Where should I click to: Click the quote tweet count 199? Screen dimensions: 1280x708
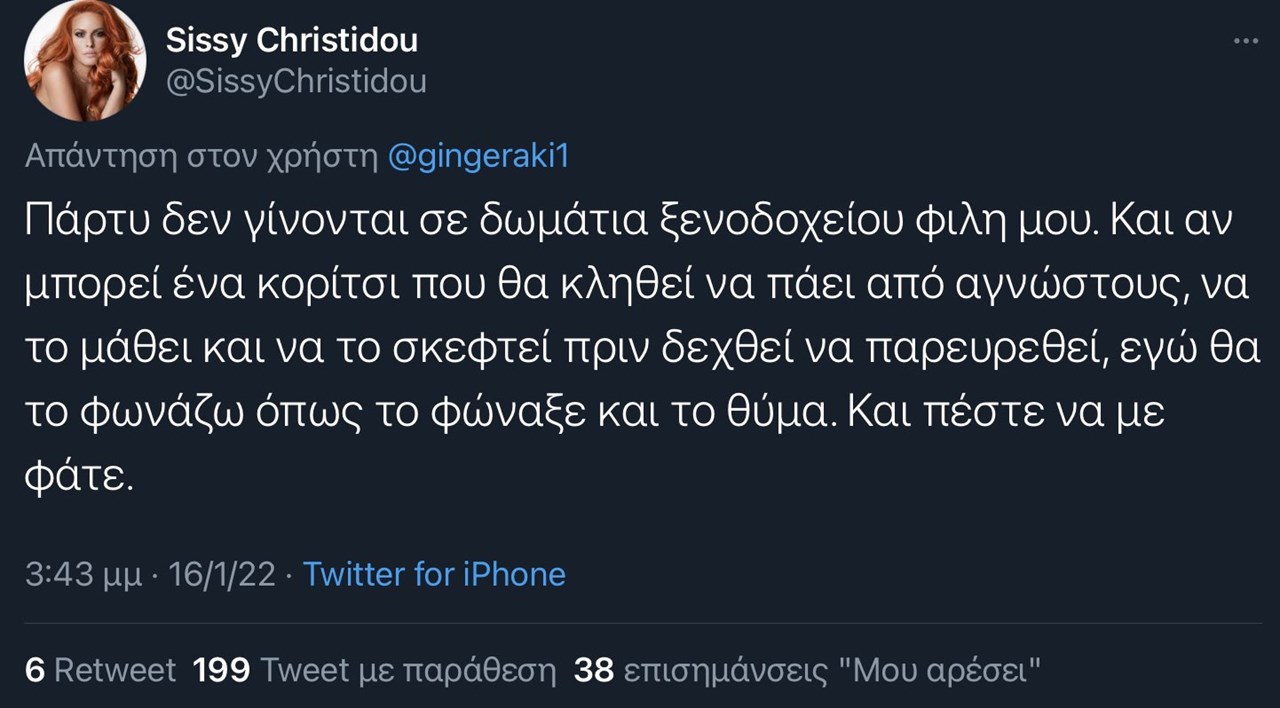pyautogui.click(x=221, y=670)
